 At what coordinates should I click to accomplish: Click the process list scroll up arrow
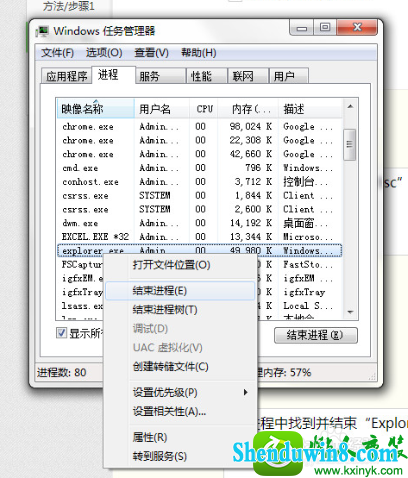click(350, 107)
